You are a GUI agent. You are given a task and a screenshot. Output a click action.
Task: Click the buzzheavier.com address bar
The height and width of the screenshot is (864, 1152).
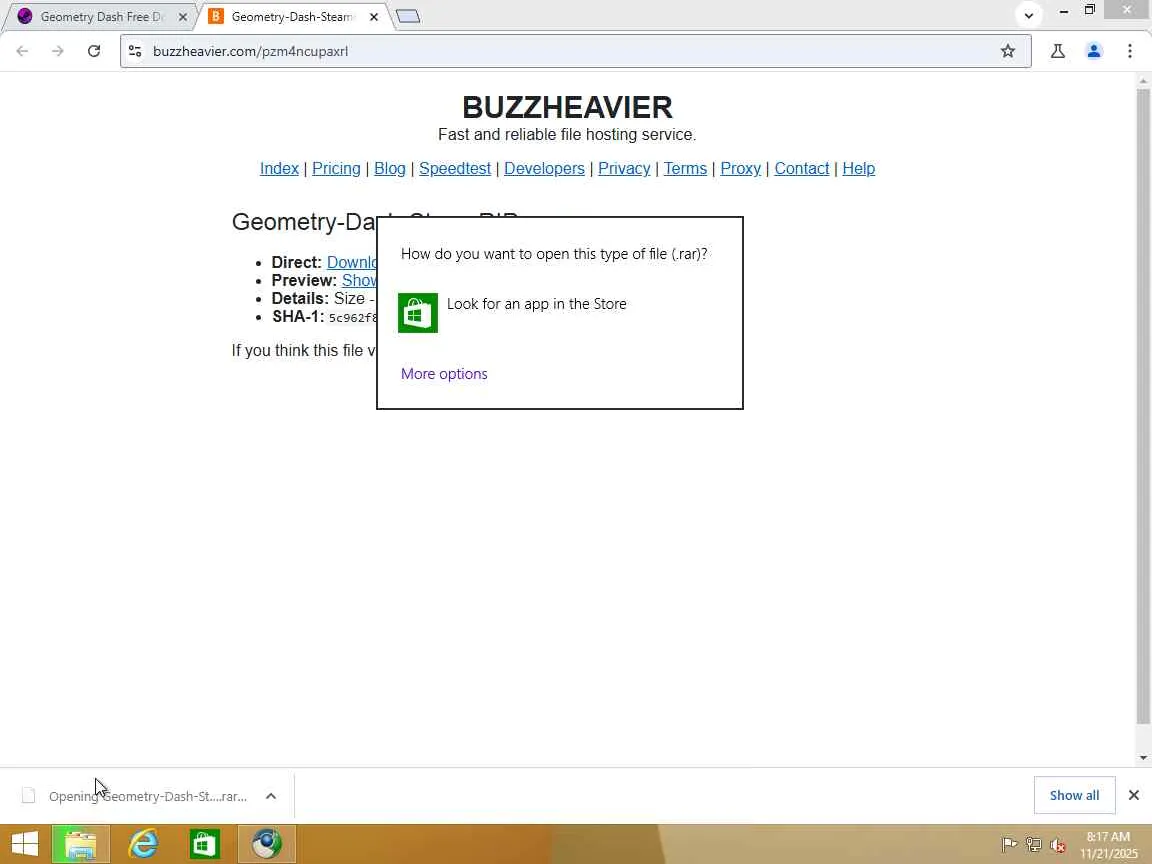pyautogui.click(x=573, y=51)
